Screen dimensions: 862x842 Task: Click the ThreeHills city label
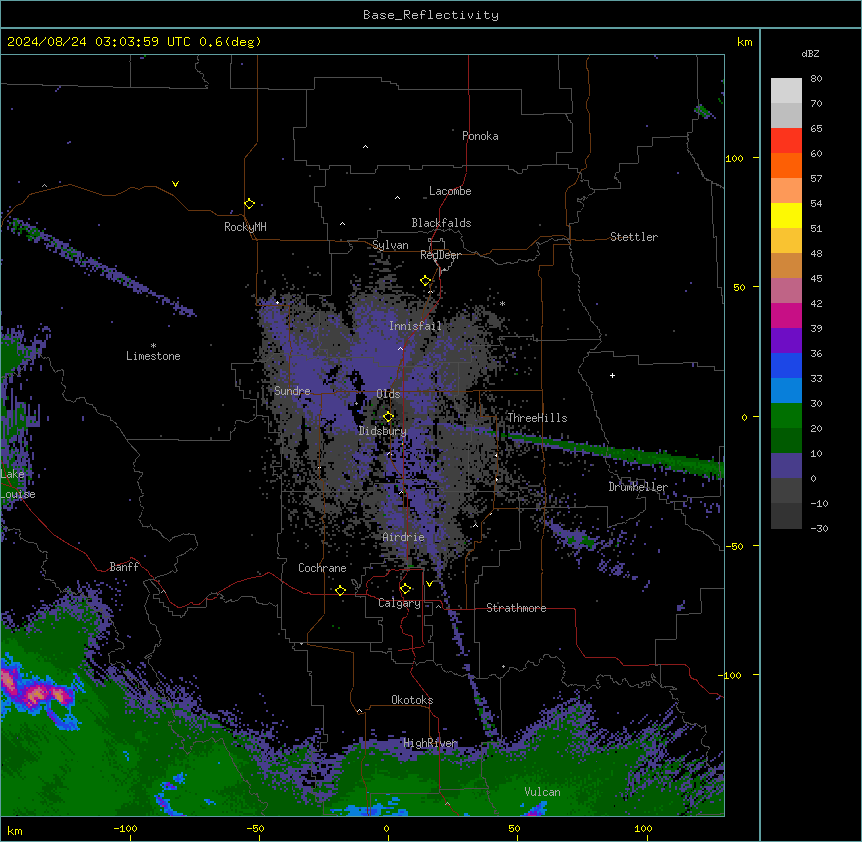point(537,418)
